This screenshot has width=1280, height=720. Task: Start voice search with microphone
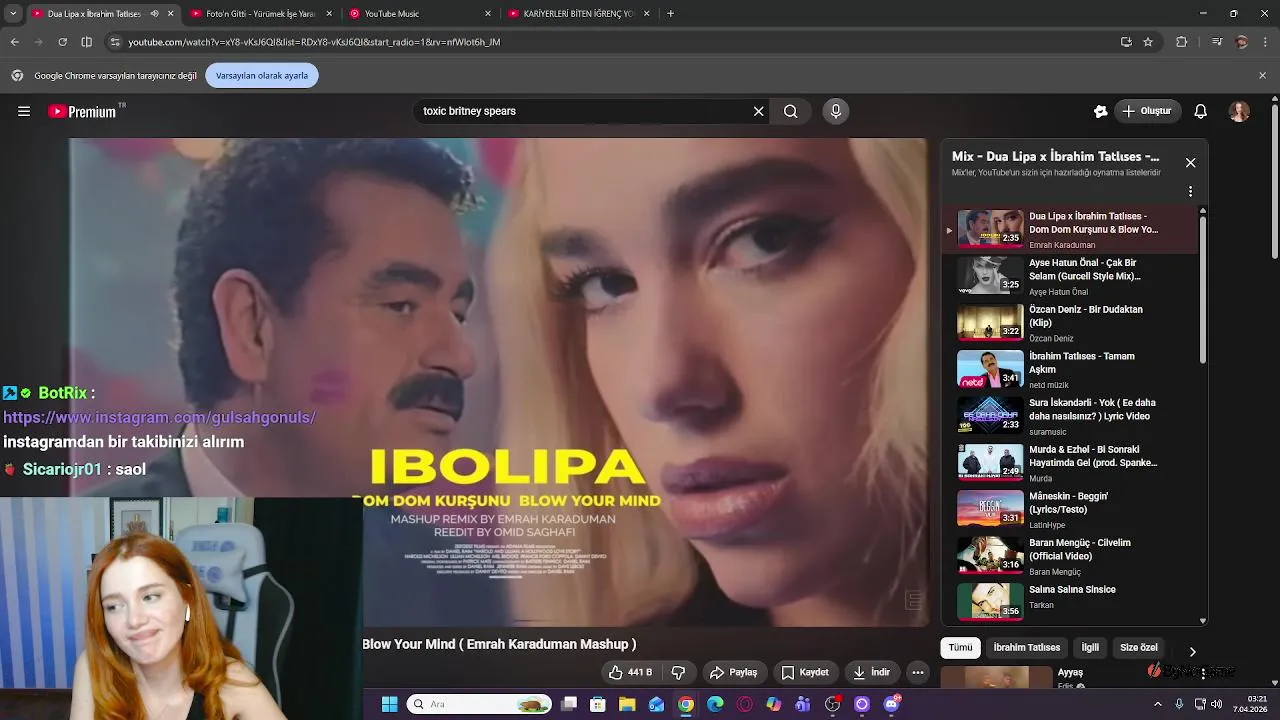point(836,112)
